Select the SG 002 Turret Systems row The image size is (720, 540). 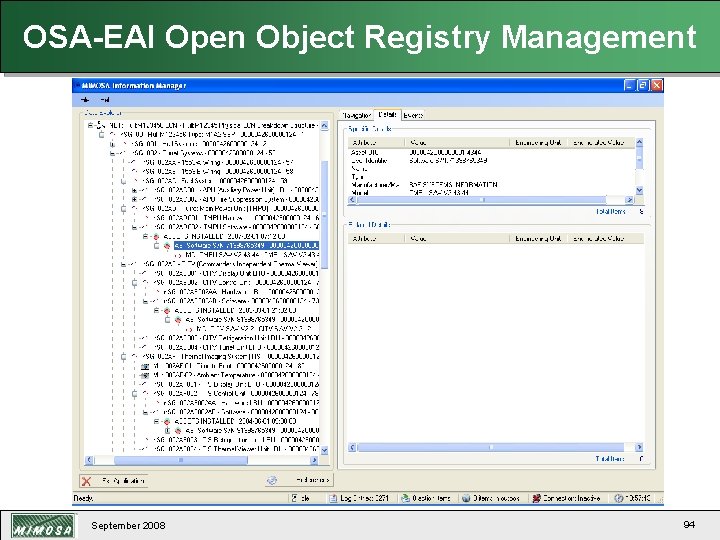[x=203, y=153]
